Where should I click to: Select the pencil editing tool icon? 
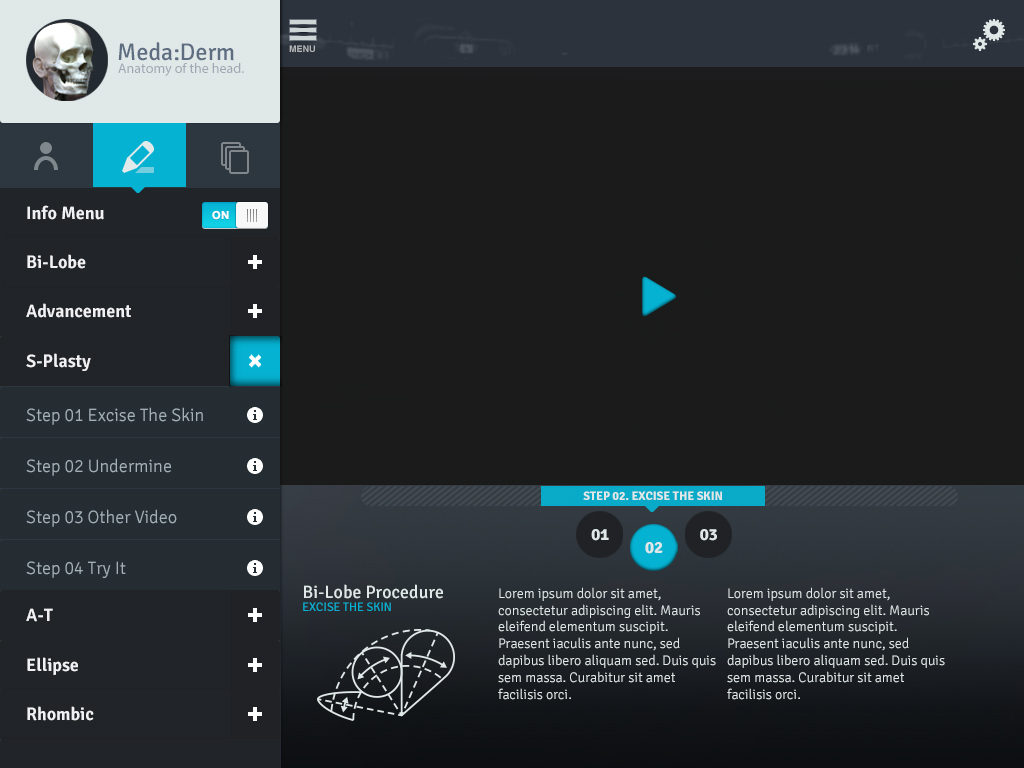[139, 155]
